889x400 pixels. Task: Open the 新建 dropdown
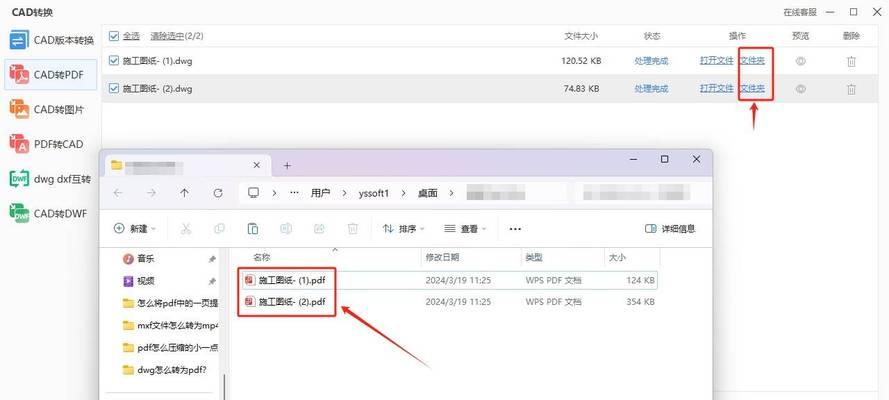136,229
